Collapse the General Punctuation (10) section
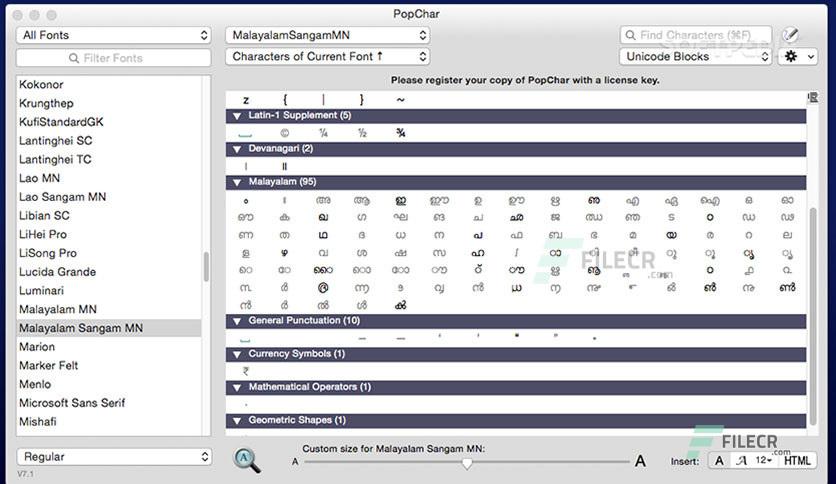Screen dimensions: 836x484 click(237, 321)
